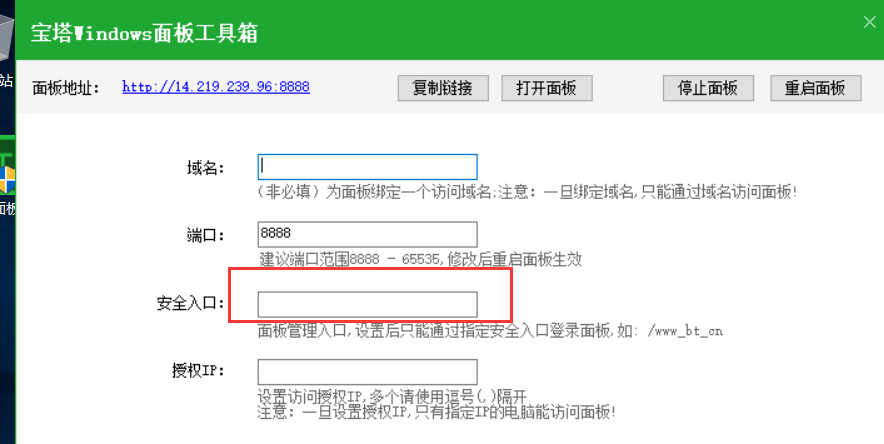Click the hint text ending with /www_bt_cn

coord(490,330)
